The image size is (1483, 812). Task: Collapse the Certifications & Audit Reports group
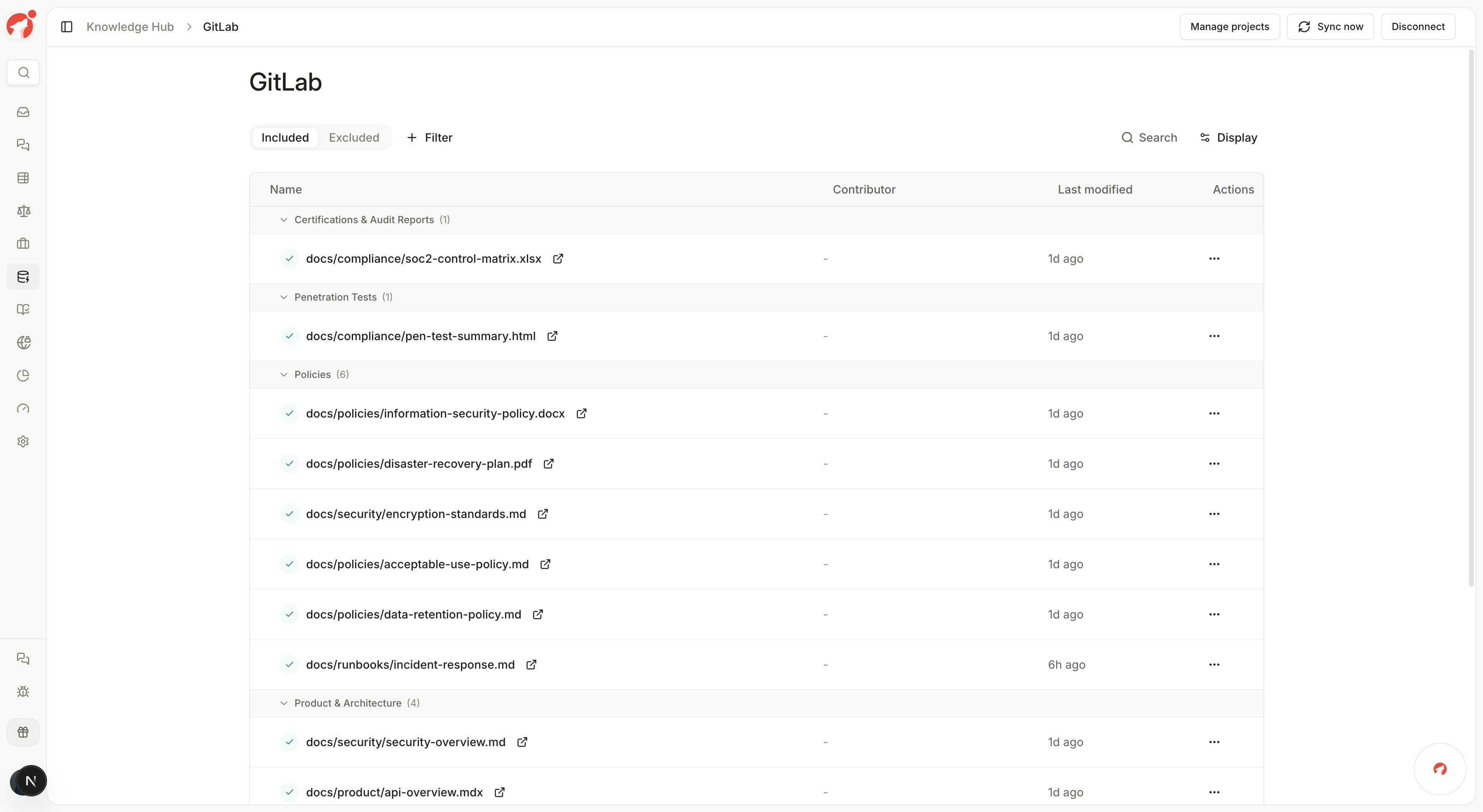click(284, 220)
